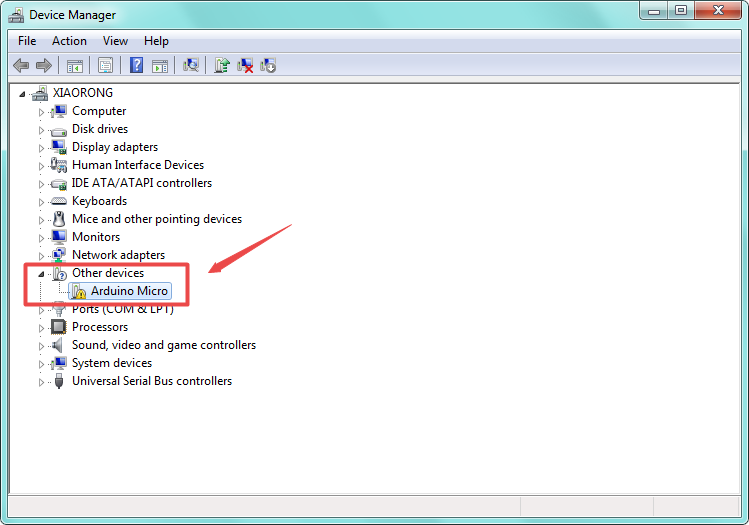Expand the Display adapters node arrow
Image resolution: width=749 pixels, height=525 pixels.
[x=41, y=148]
